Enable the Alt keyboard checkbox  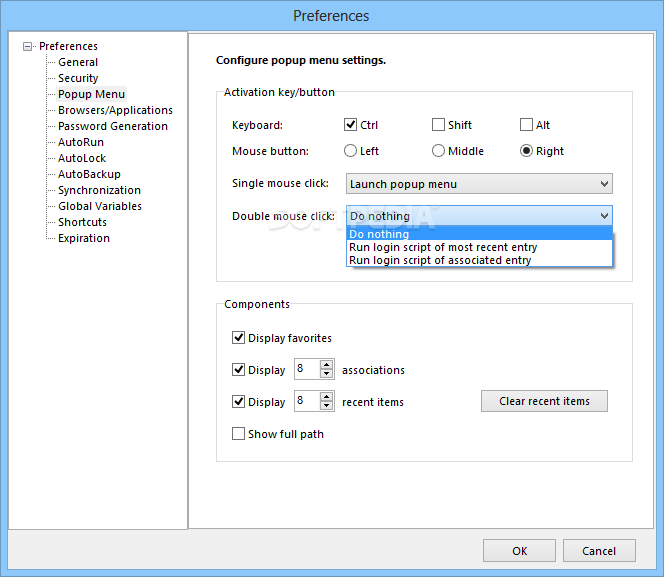pyautogui.click(x=527, y=125)
